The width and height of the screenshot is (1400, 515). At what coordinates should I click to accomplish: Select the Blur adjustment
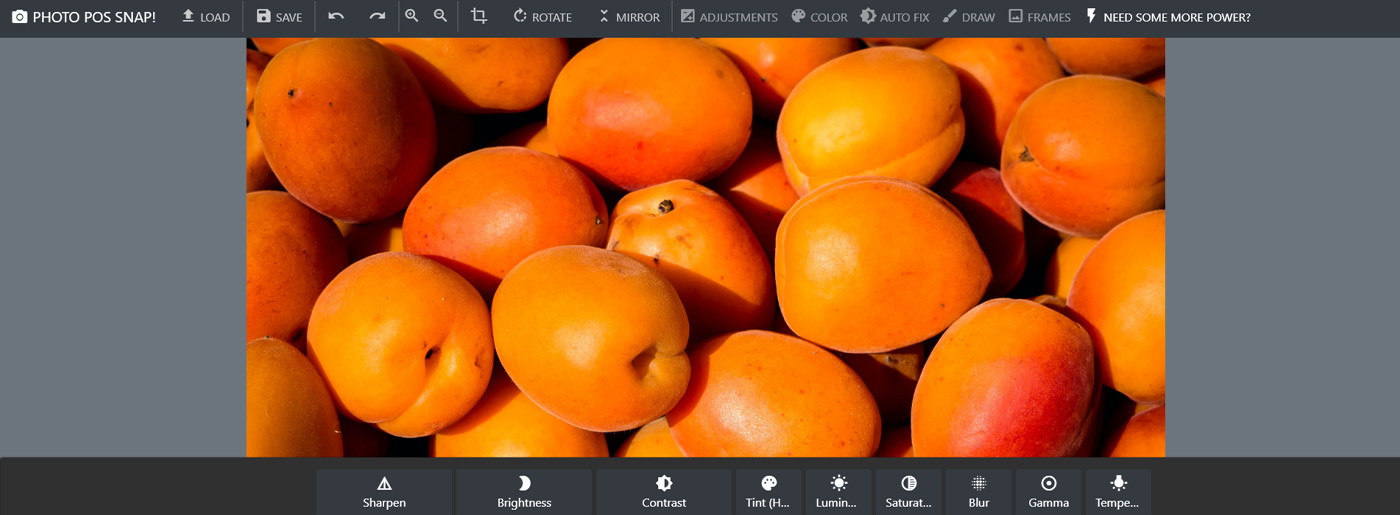979,492
